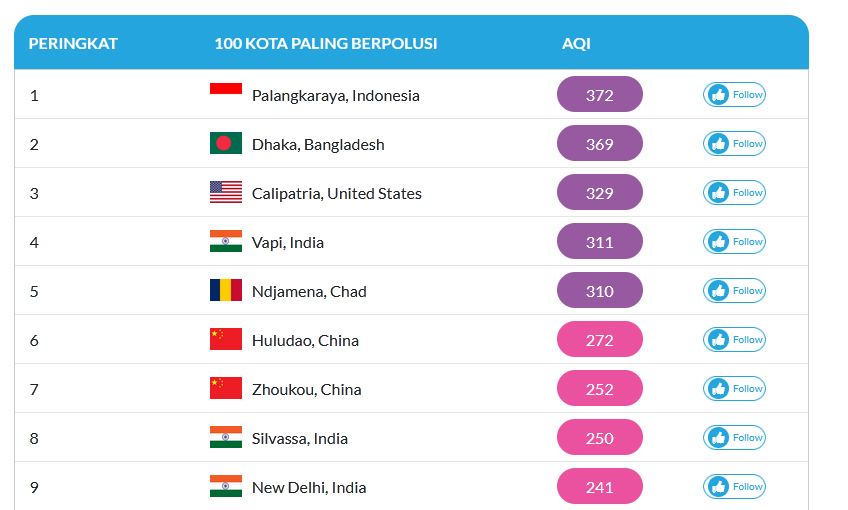The image size is (848, 510).
Task: Click the India flag beside Vapi
Action: pyautogui.click(x=225, y=242)
